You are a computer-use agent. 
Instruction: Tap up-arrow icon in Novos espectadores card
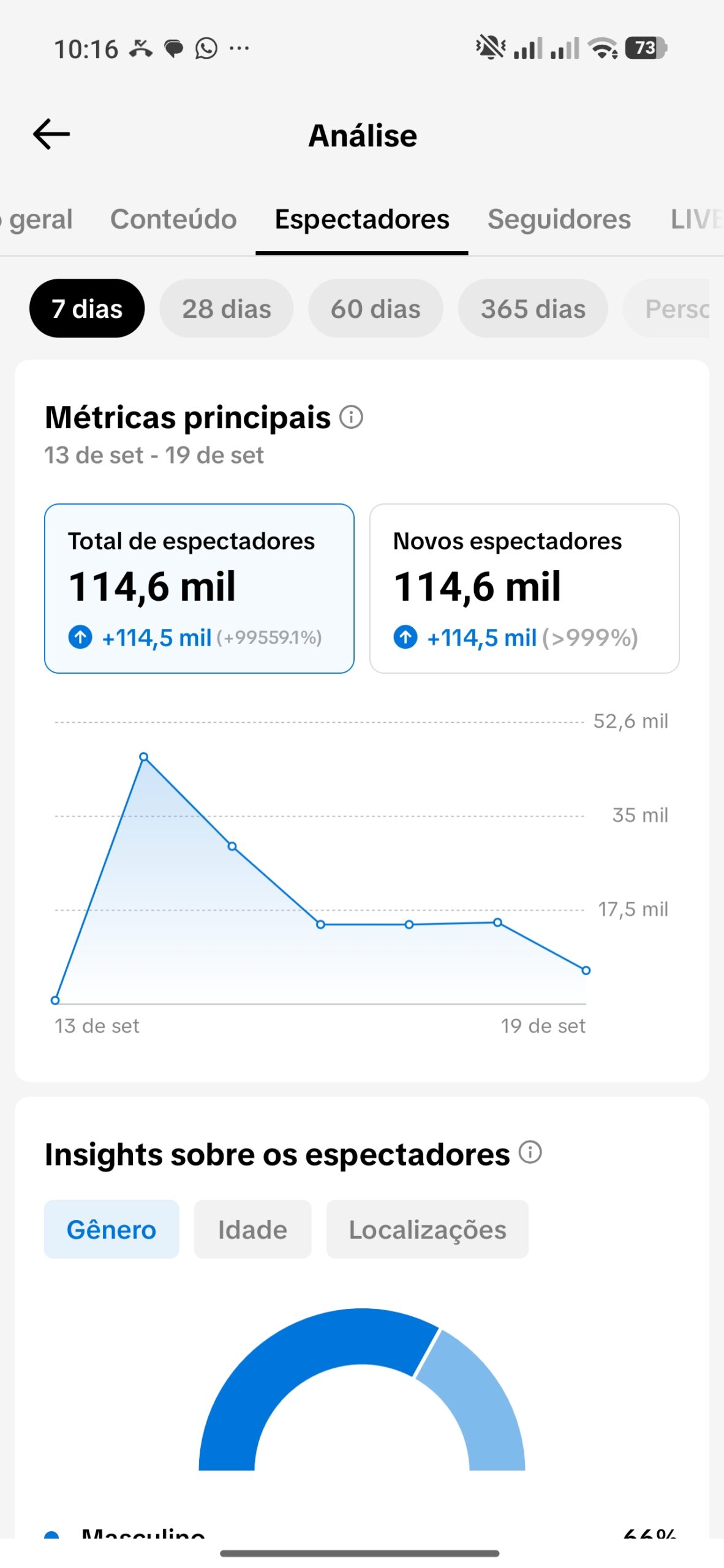[405, 637]
